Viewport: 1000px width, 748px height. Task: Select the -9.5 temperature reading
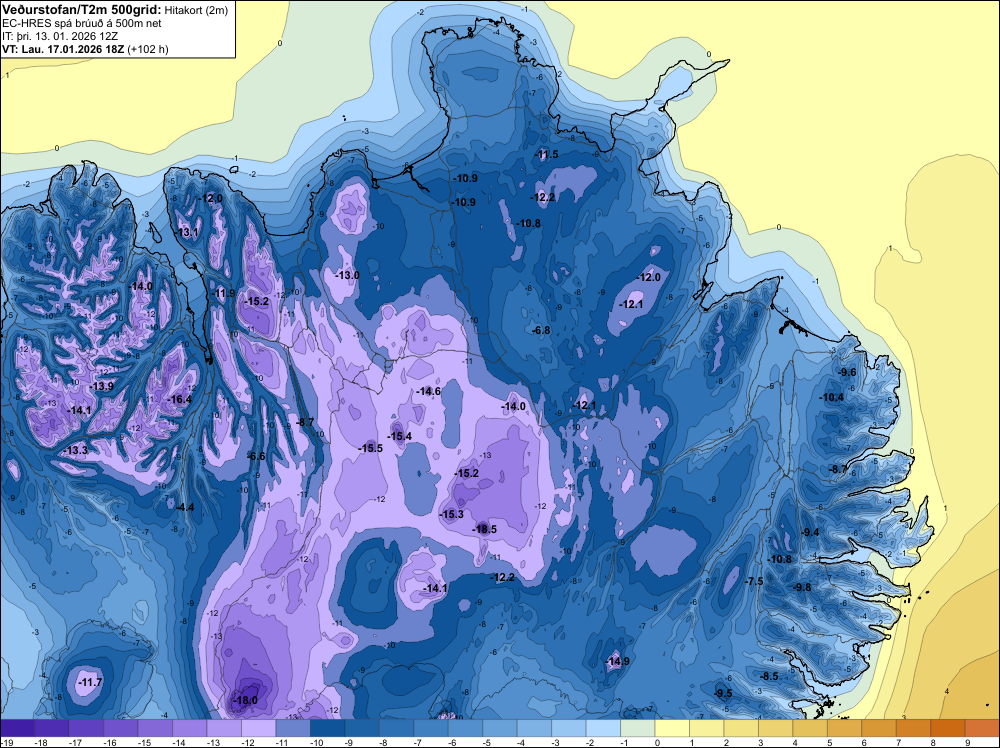pos(723,694)
